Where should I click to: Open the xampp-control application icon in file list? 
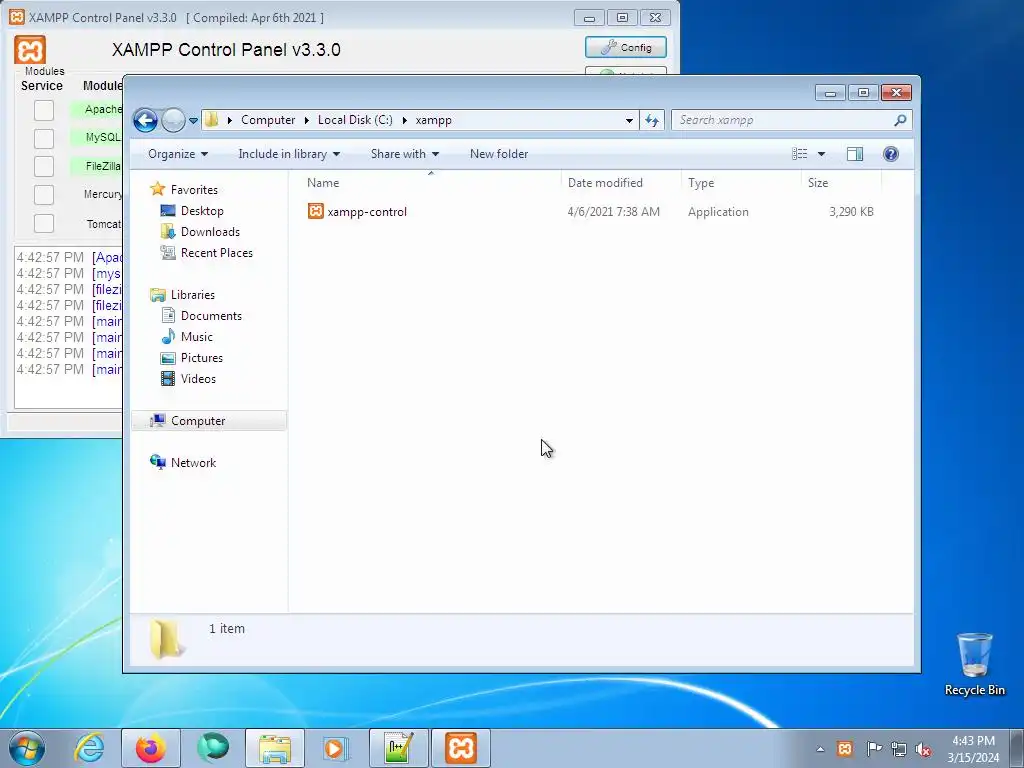coord(315,211)
